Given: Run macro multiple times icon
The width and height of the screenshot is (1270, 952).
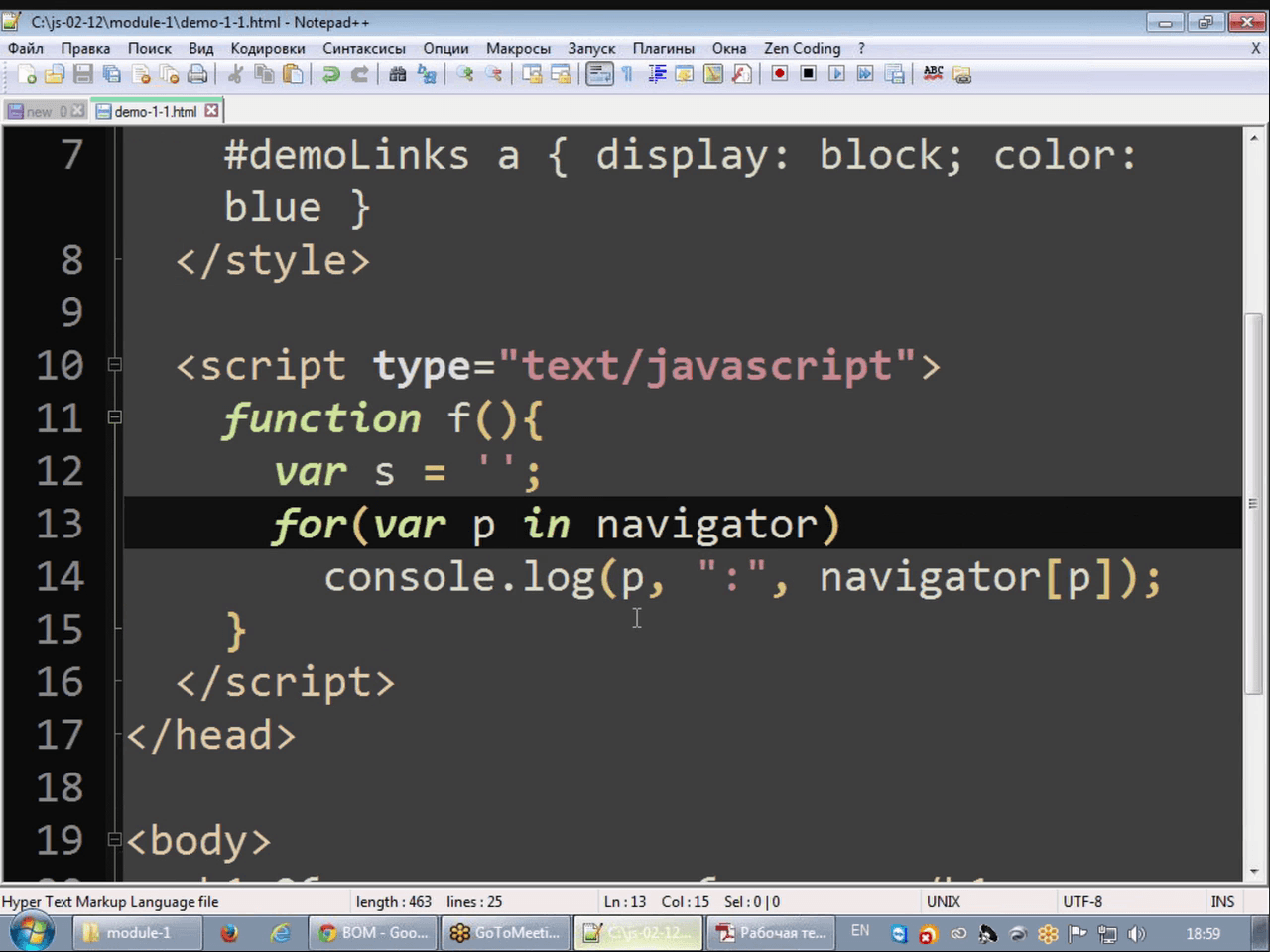Looking at the screenshot, I should (x=865, y=74).
